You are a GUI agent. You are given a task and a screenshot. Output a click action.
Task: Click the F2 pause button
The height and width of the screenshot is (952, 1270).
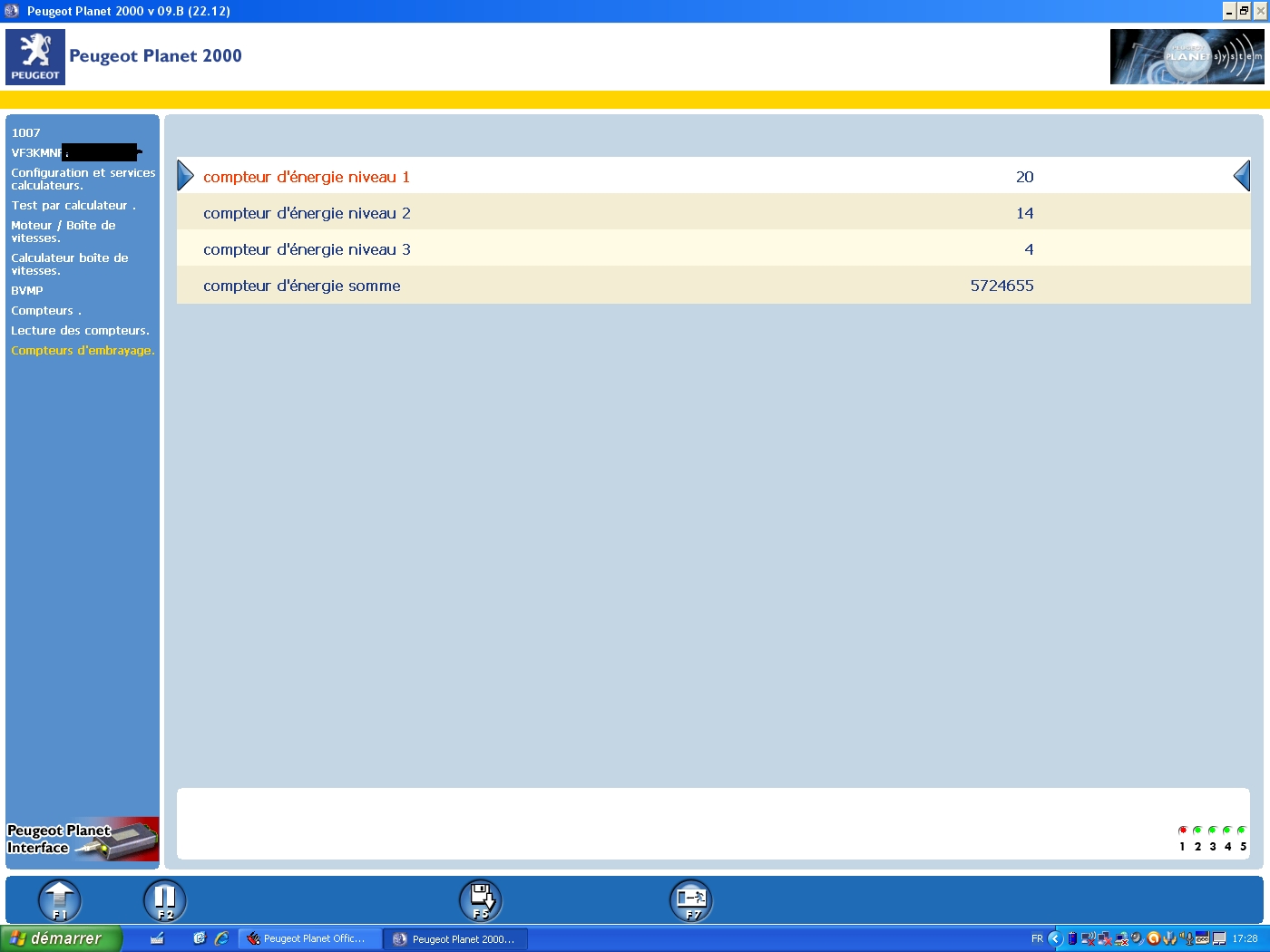165,900
